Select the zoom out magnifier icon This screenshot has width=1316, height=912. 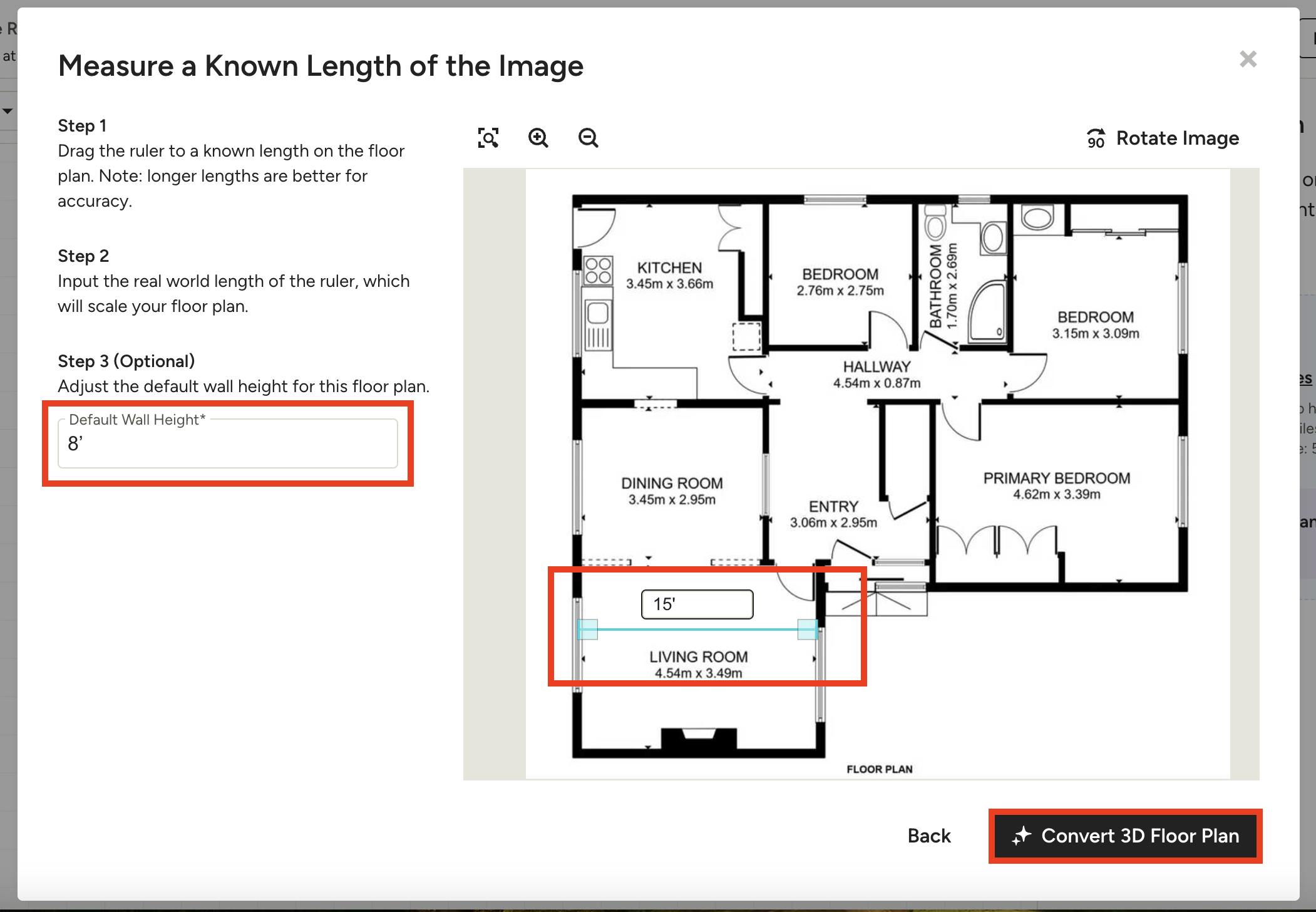tap(587, 138)
